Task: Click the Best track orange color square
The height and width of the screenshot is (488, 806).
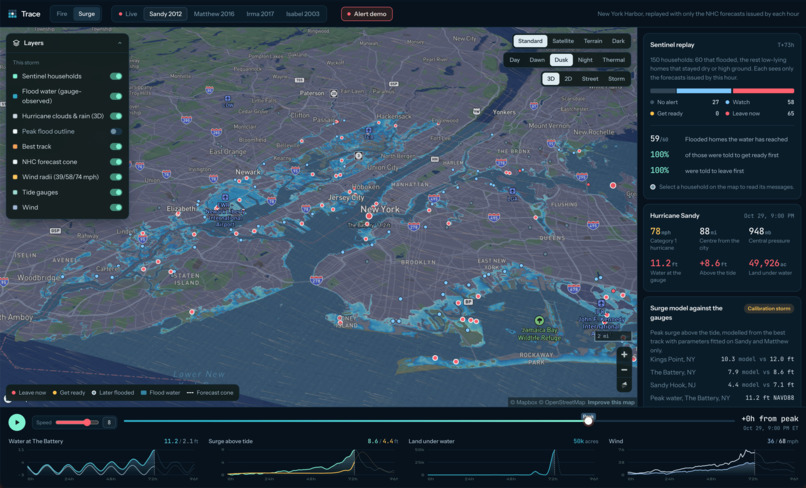Action: (x=15, y=147)
